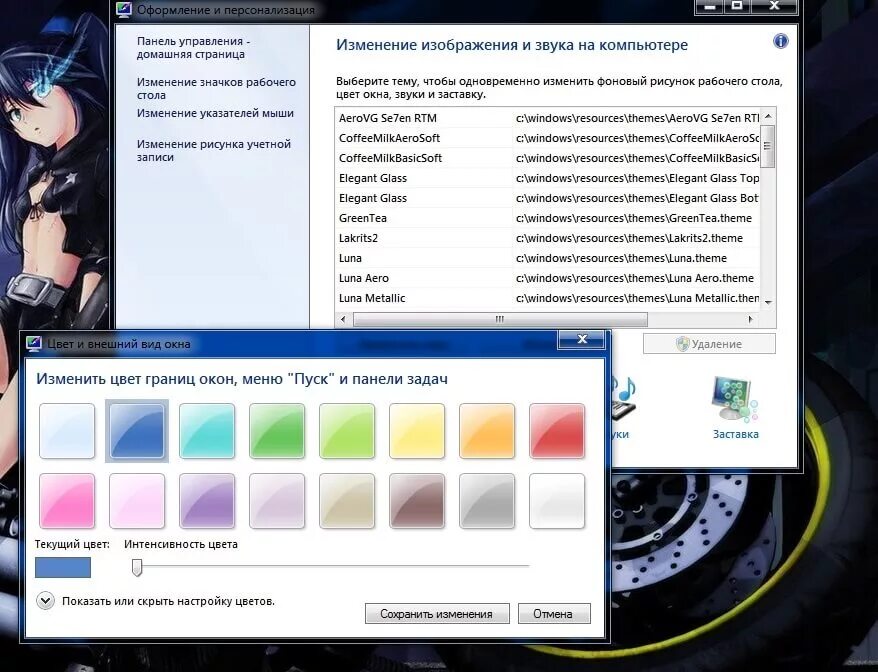Viewport: 878px width, 672px height.
Task: Expand the Показать или скрыть настройку цветов chevron
Action: [x=45, y=601]
